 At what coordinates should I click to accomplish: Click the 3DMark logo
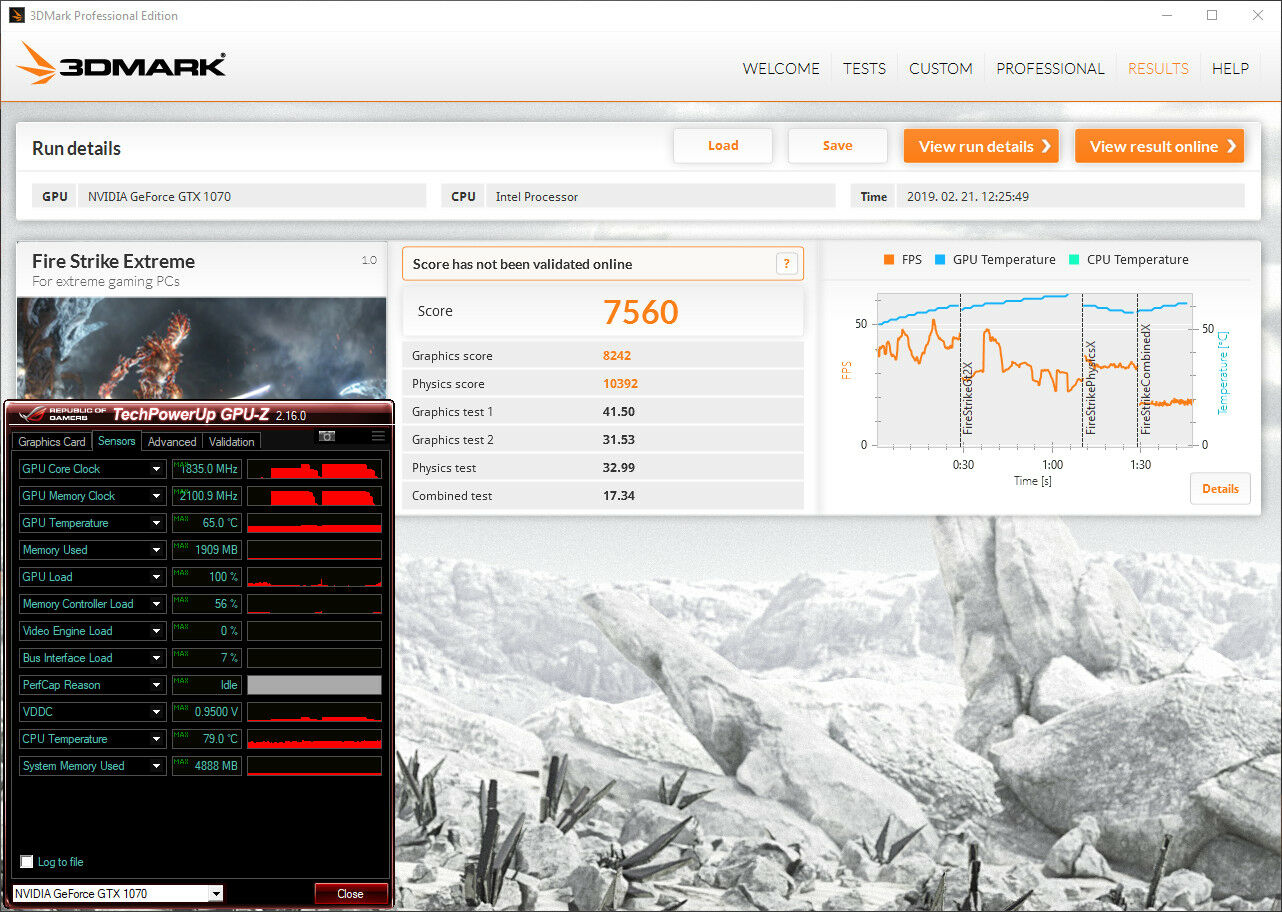[121, 64]
